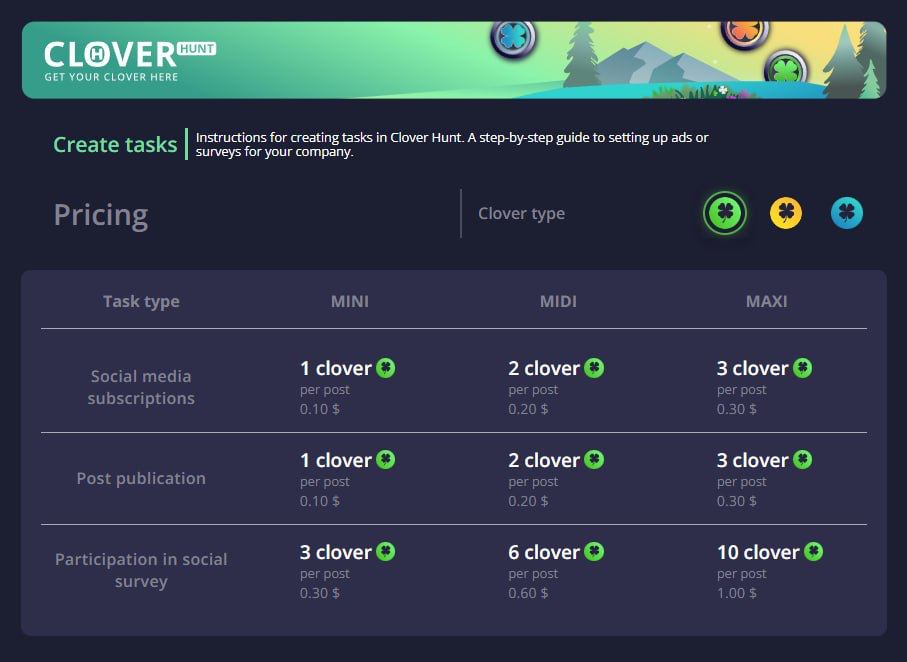Select the blue clover type icon
The width and height of the screenshot is (907, 662).
pos(846,212)
